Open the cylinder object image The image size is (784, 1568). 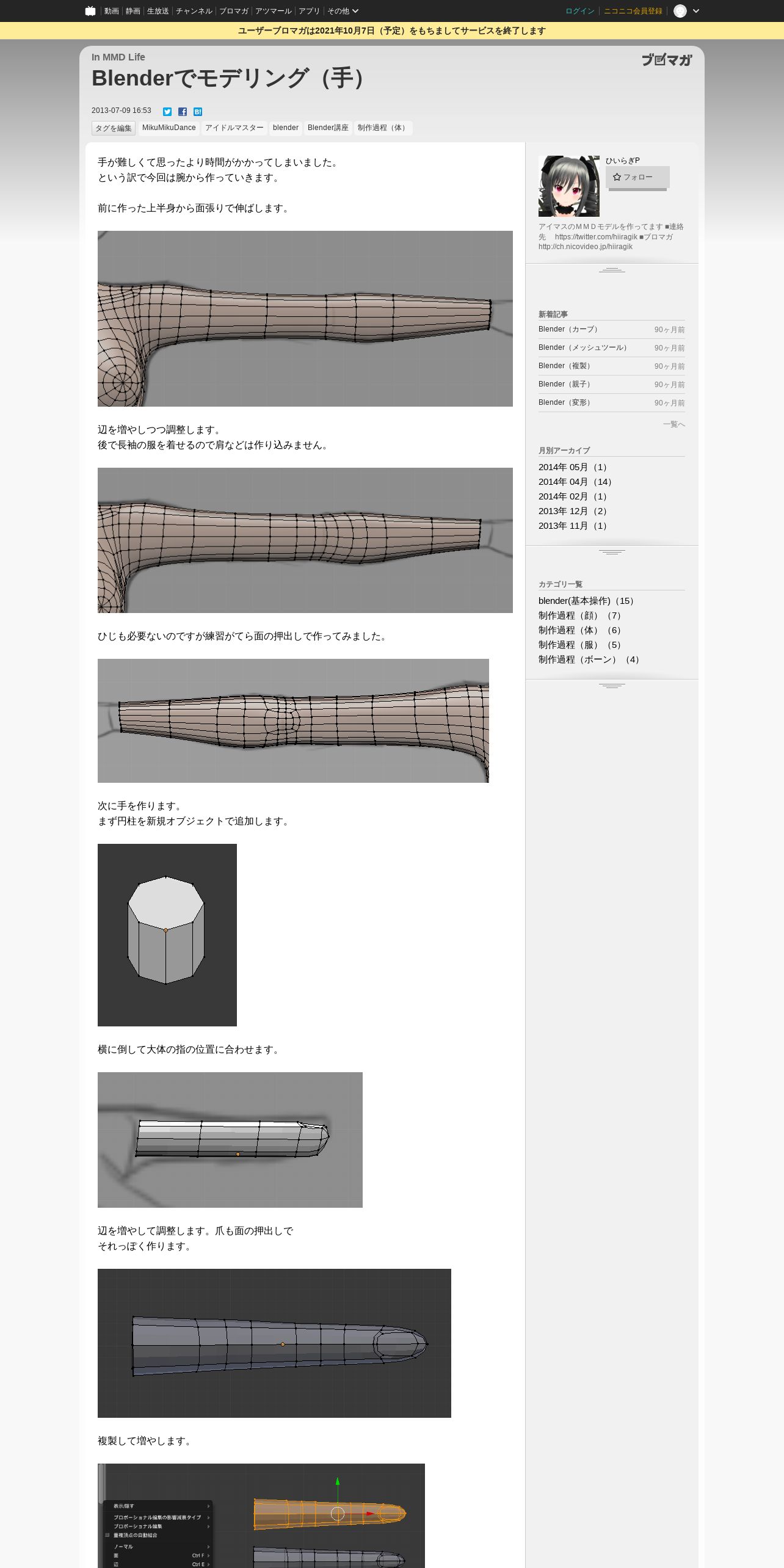point(167,935)
